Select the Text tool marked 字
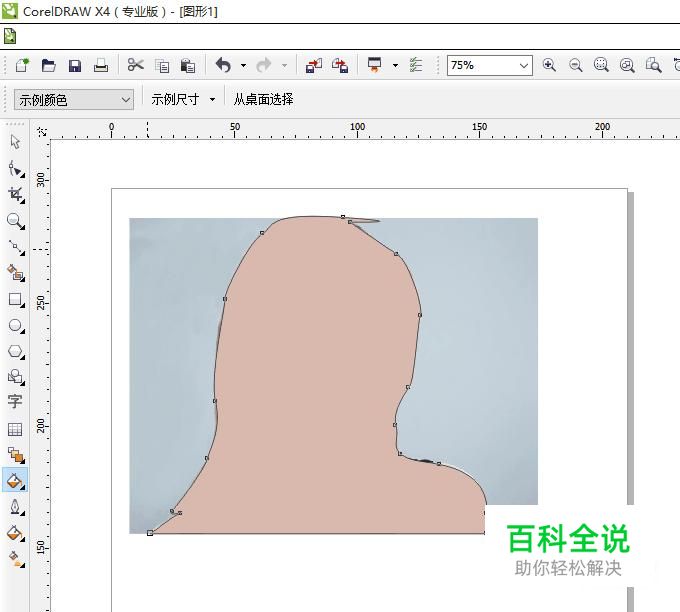The image size is (680, 612). [x=14, y=402]
